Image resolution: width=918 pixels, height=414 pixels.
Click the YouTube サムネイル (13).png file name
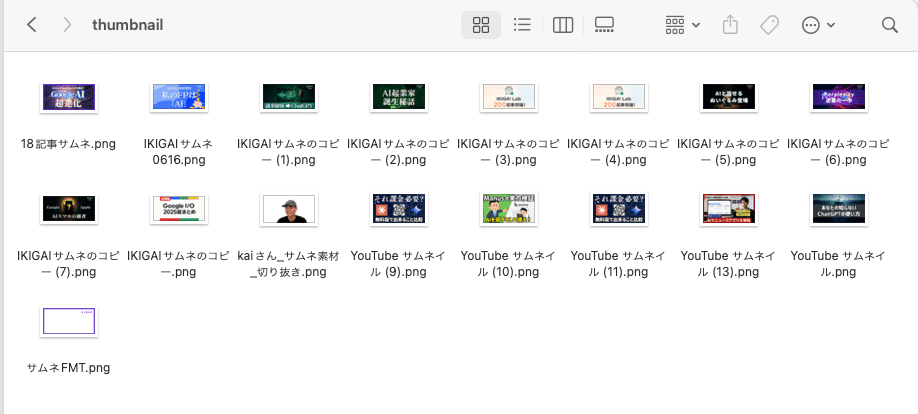click(728, 264)
